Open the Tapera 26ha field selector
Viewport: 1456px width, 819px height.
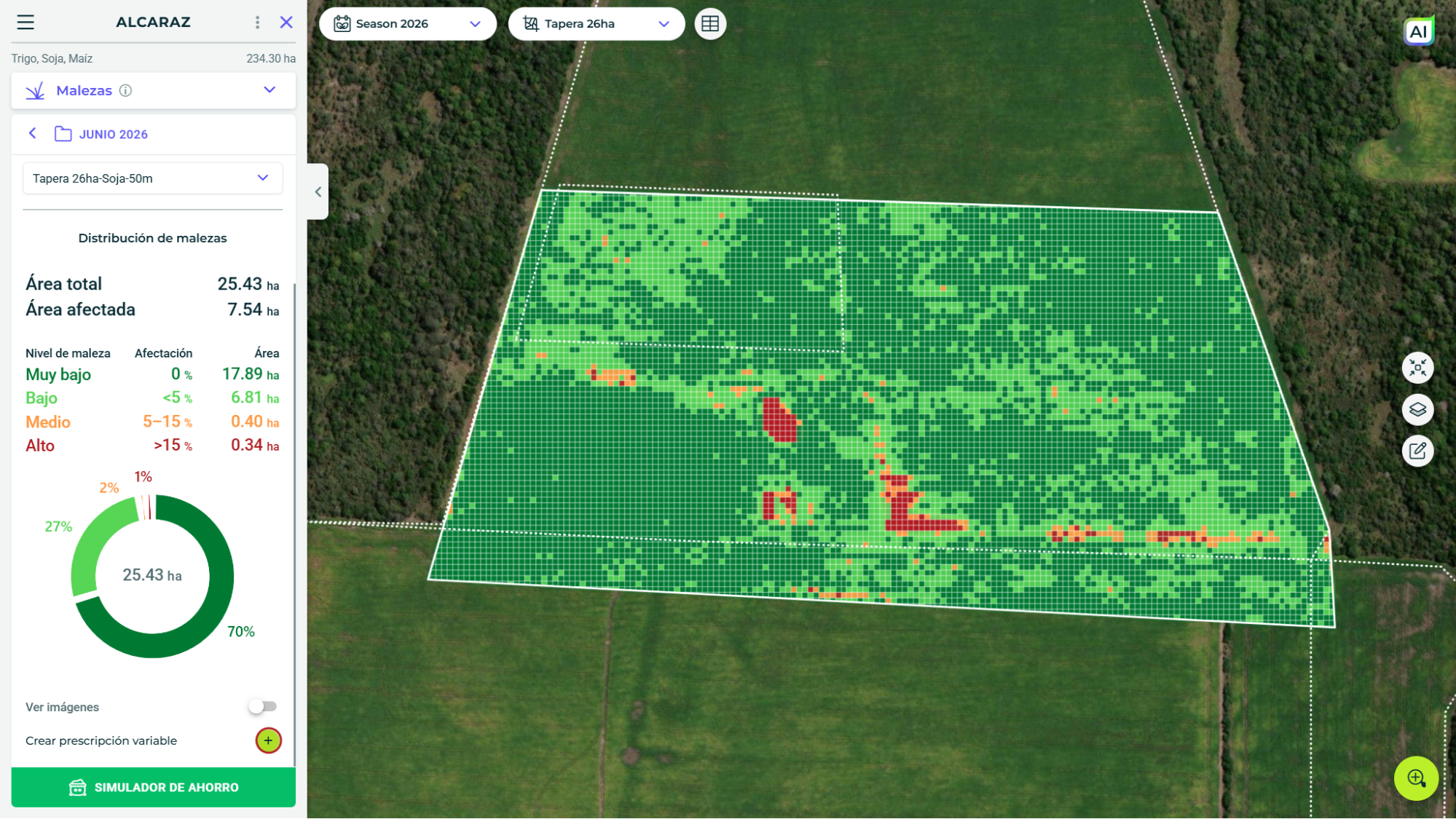pos(597,24)
